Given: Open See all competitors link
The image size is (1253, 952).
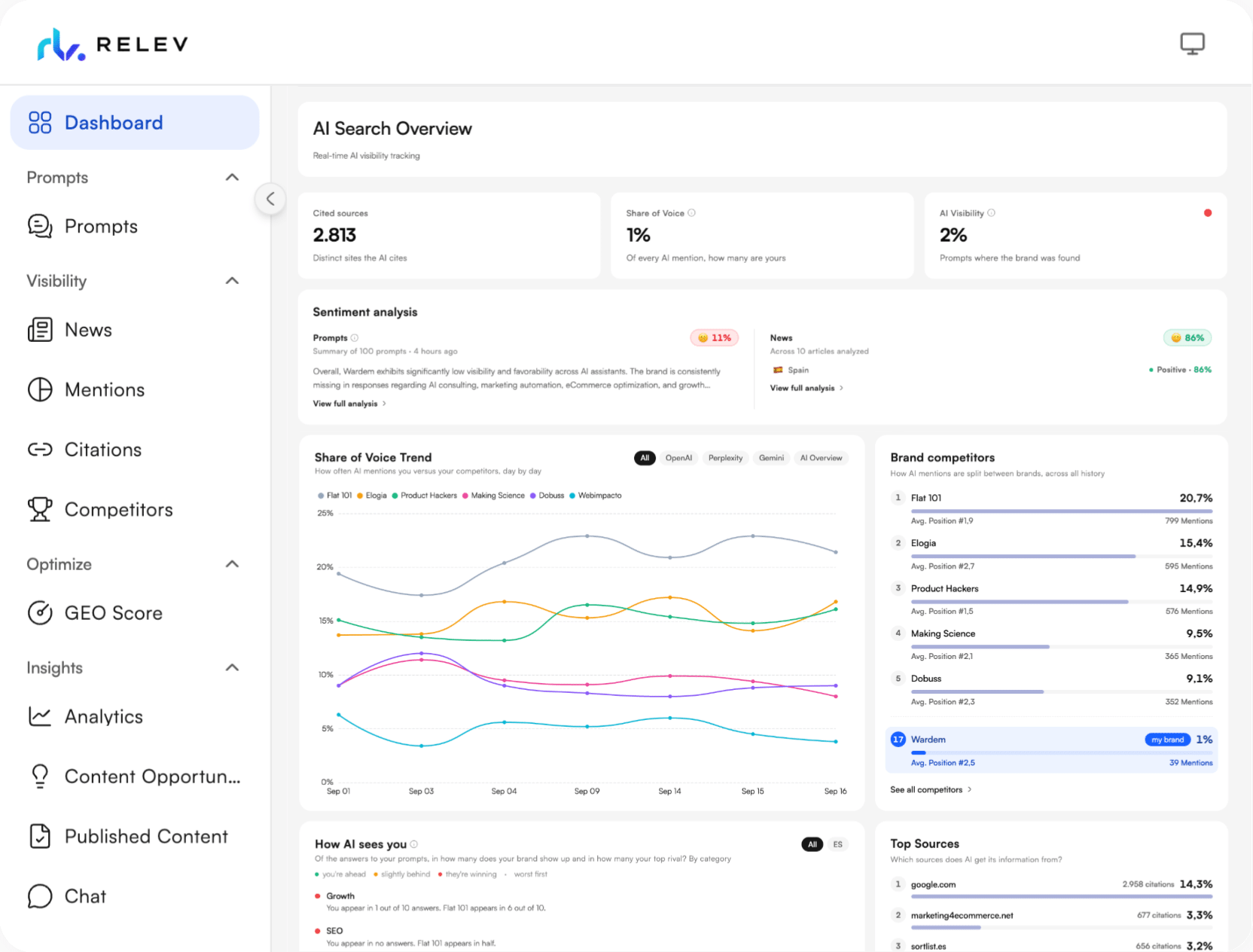Looking at the screenshot, I should coord(931,789).
